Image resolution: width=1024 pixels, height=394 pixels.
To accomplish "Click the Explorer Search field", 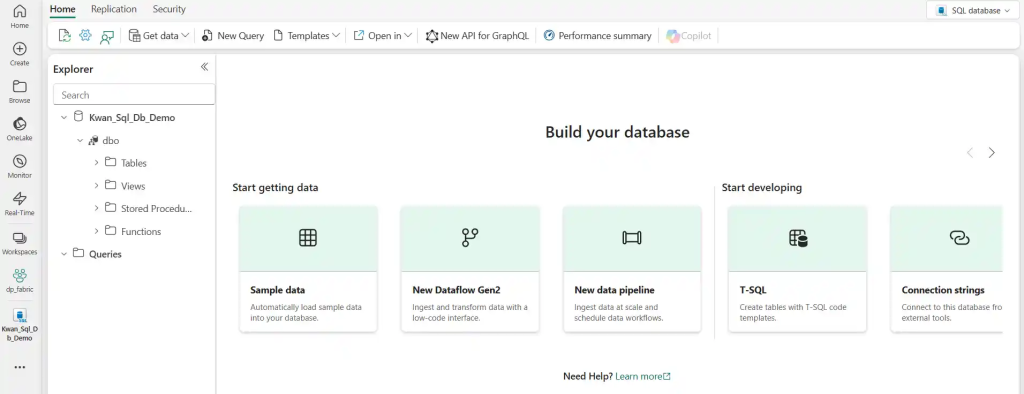I will pyautogui.click(x=134, y=95).
